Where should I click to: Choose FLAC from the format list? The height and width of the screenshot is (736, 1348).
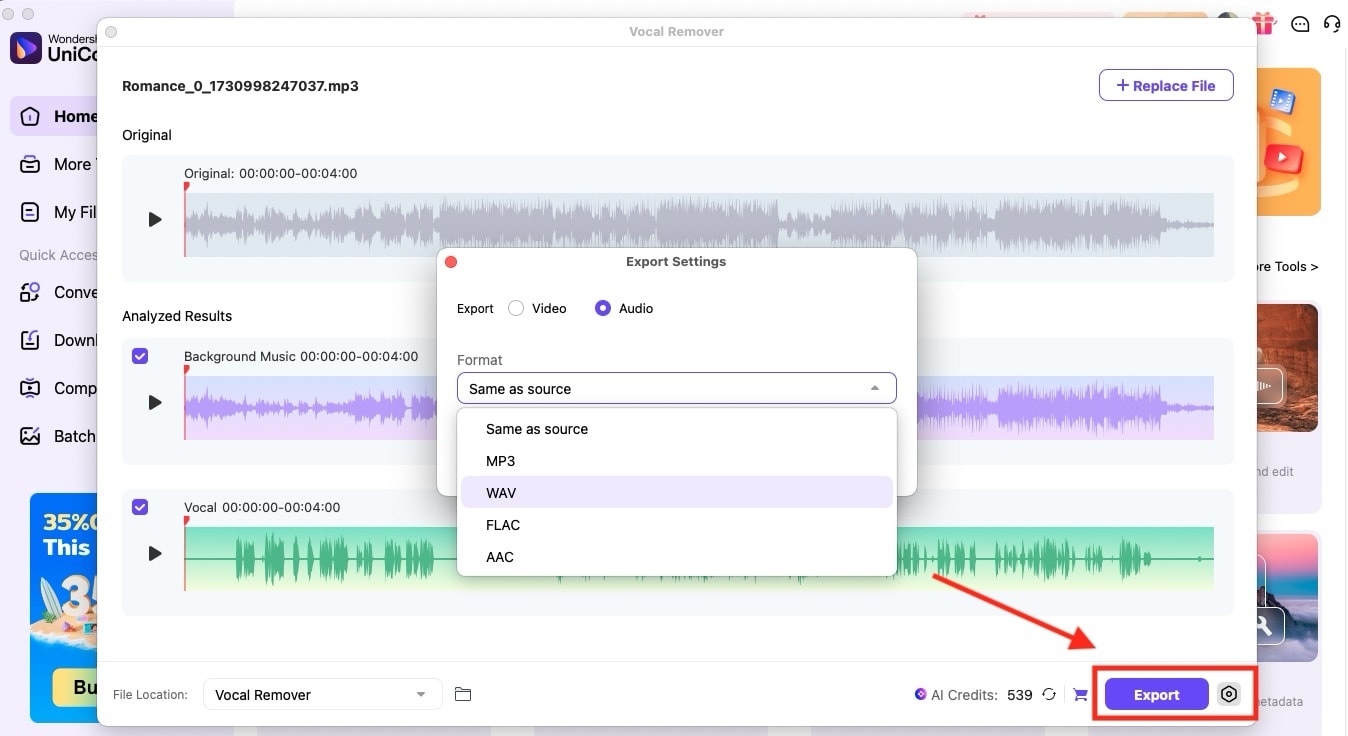[x=676, y=525]
